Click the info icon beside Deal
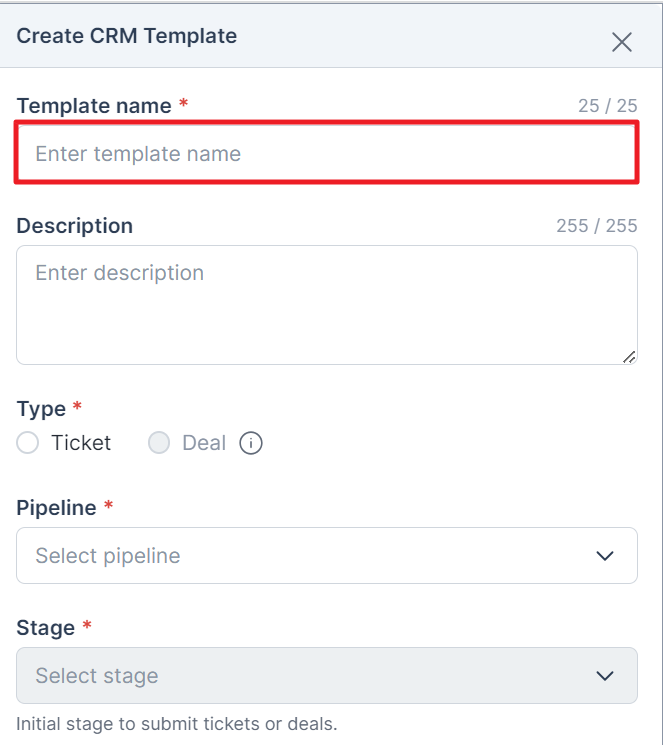Screen dimensions: 663x745 251,443
